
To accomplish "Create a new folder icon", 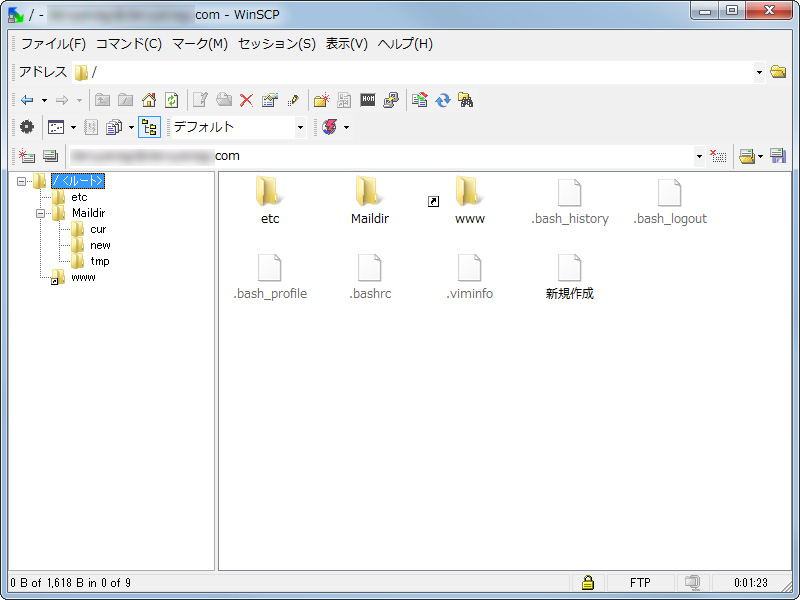I will [x=321, y=100].
